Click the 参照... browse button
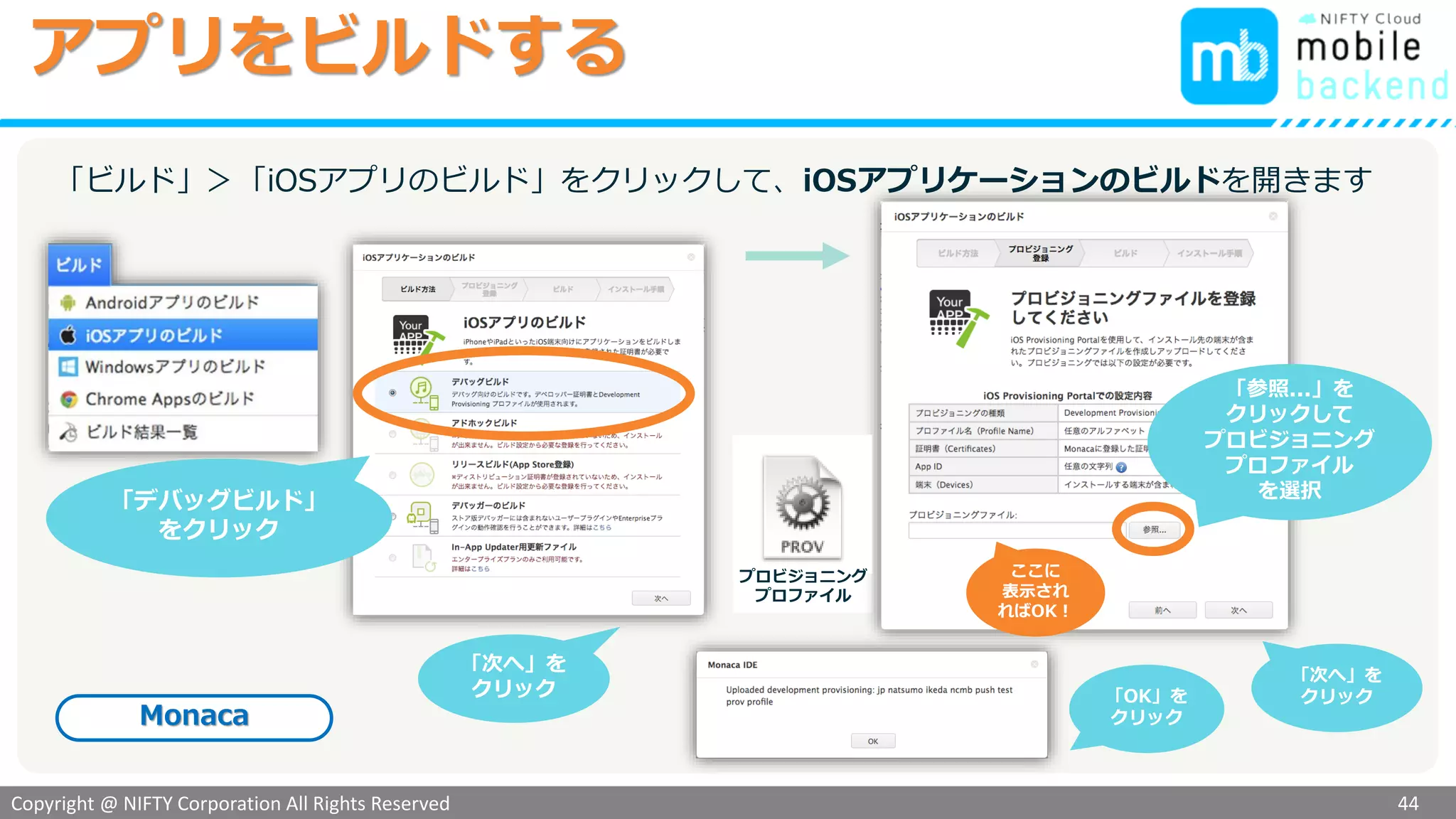 pos(1154,530)
